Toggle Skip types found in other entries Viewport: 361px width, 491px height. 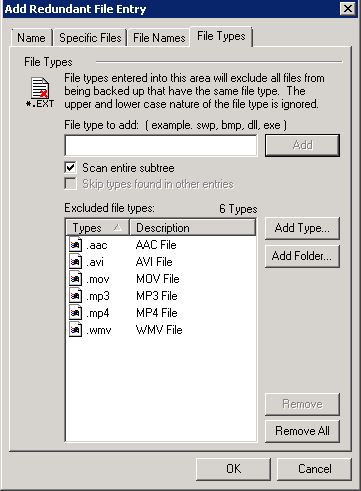pyautogui.click(x=71, y=184)
